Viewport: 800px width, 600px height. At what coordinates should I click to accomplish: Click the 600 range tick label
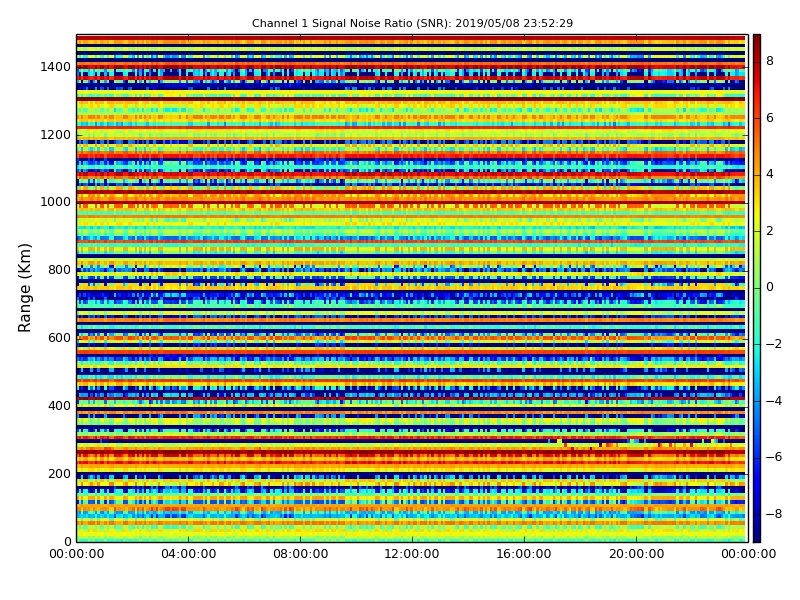tap(59, 338)
